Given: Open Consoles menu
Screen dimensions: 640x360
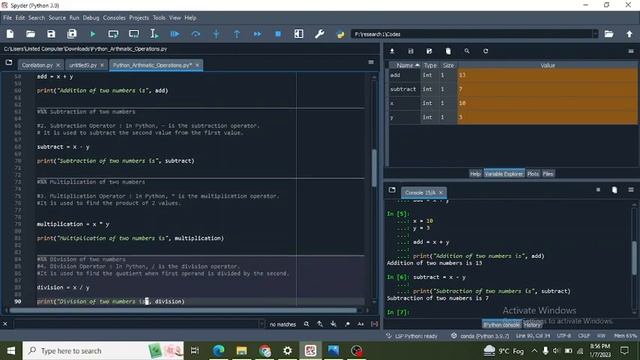Looking at the screenshot, I should pos(114,18).
